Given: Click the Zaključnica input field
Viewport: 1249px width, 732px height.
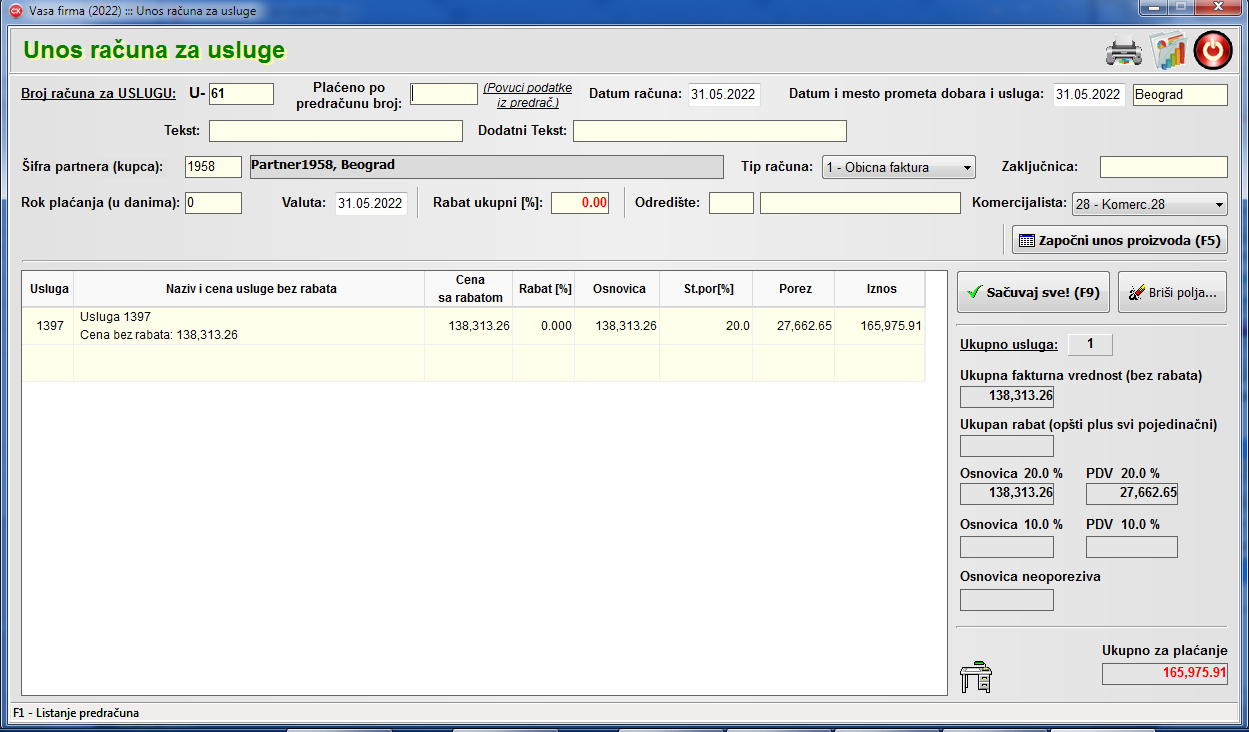Looking at the screenshot, I should click(1163, 167).
